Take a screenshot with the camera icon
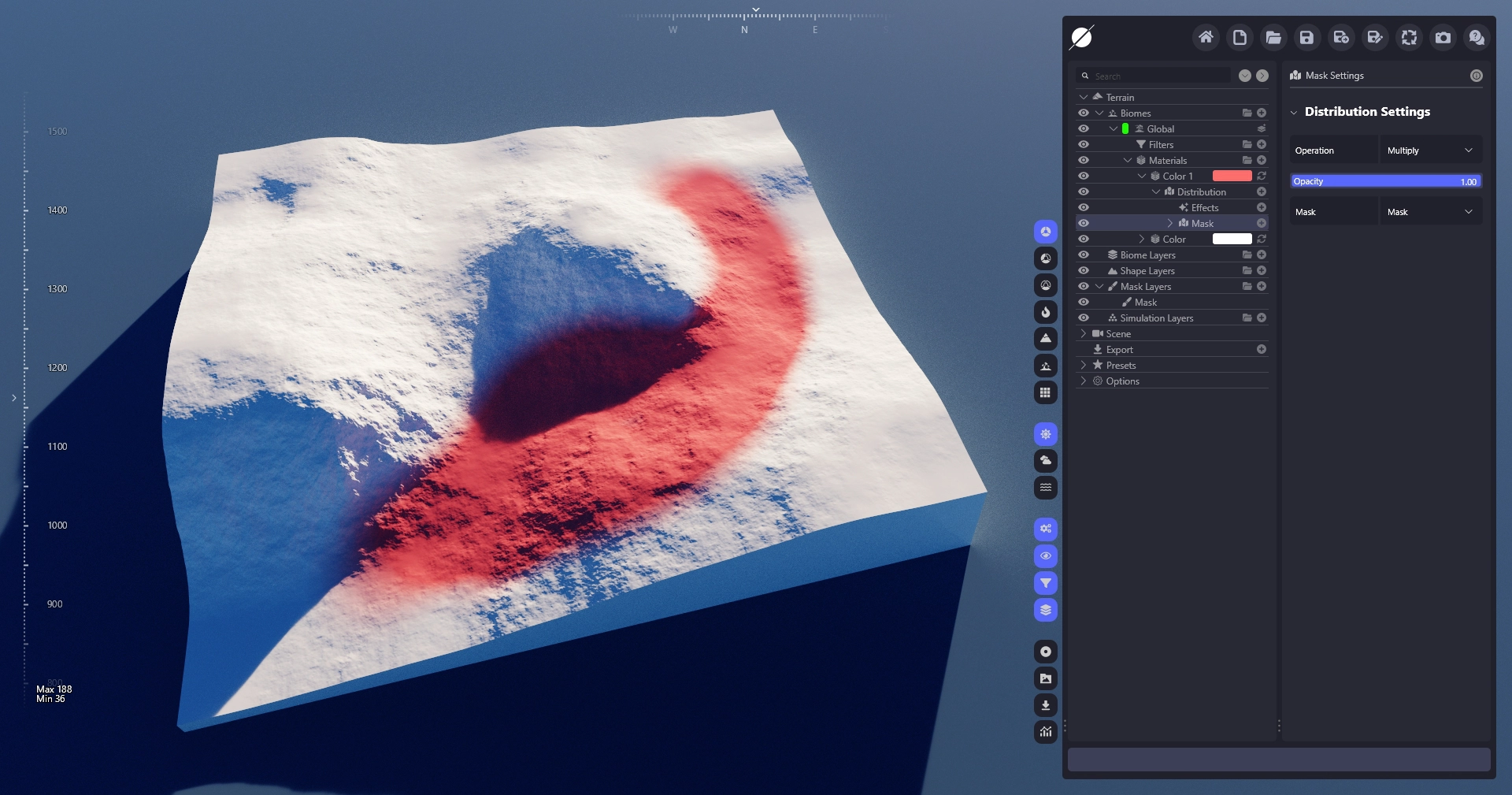This screenshot has height=795, width=1512. coord(1443,37)
